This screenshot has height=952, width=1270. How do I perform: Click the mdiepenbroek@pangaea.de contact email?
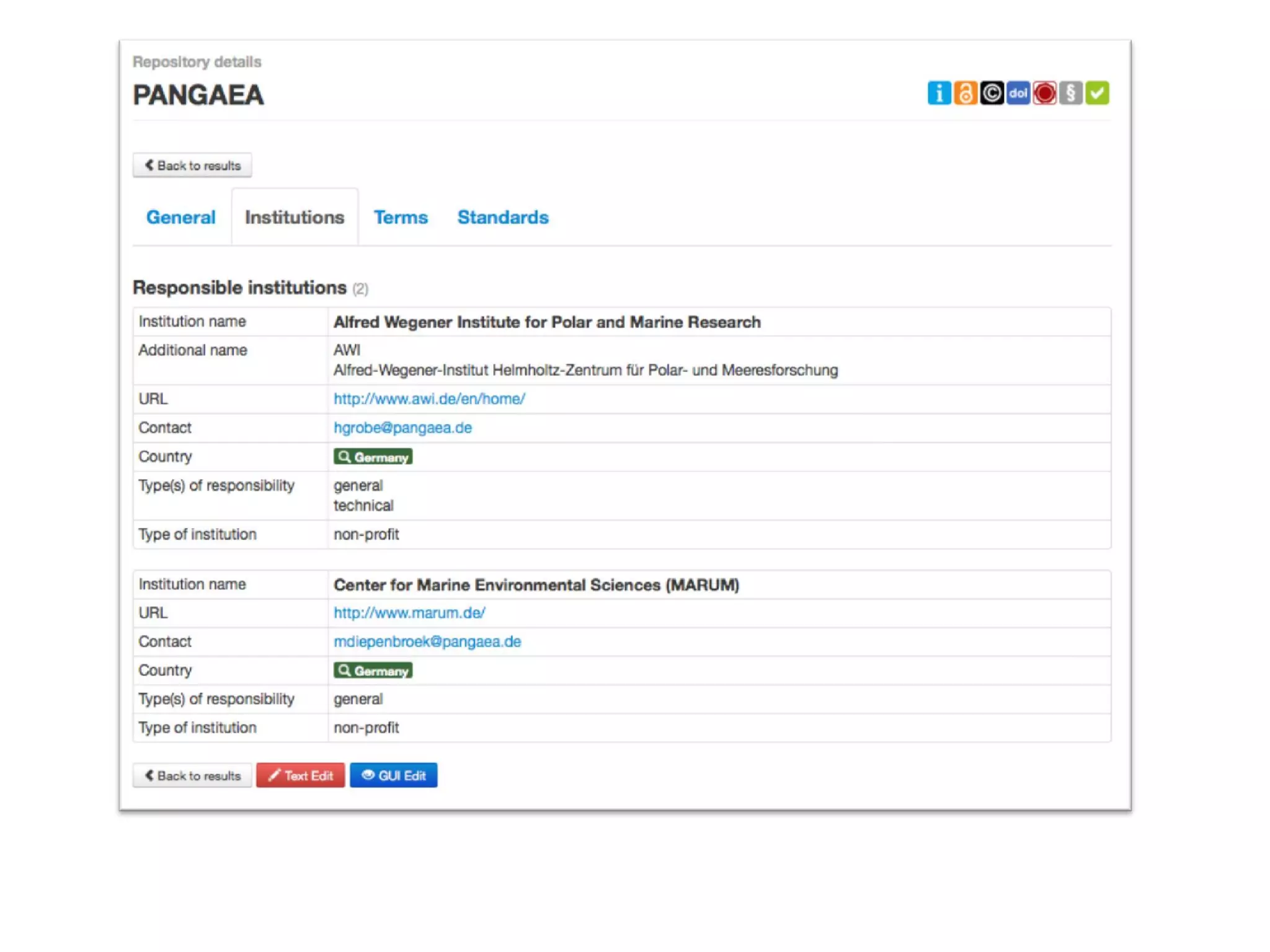point(427,641)
